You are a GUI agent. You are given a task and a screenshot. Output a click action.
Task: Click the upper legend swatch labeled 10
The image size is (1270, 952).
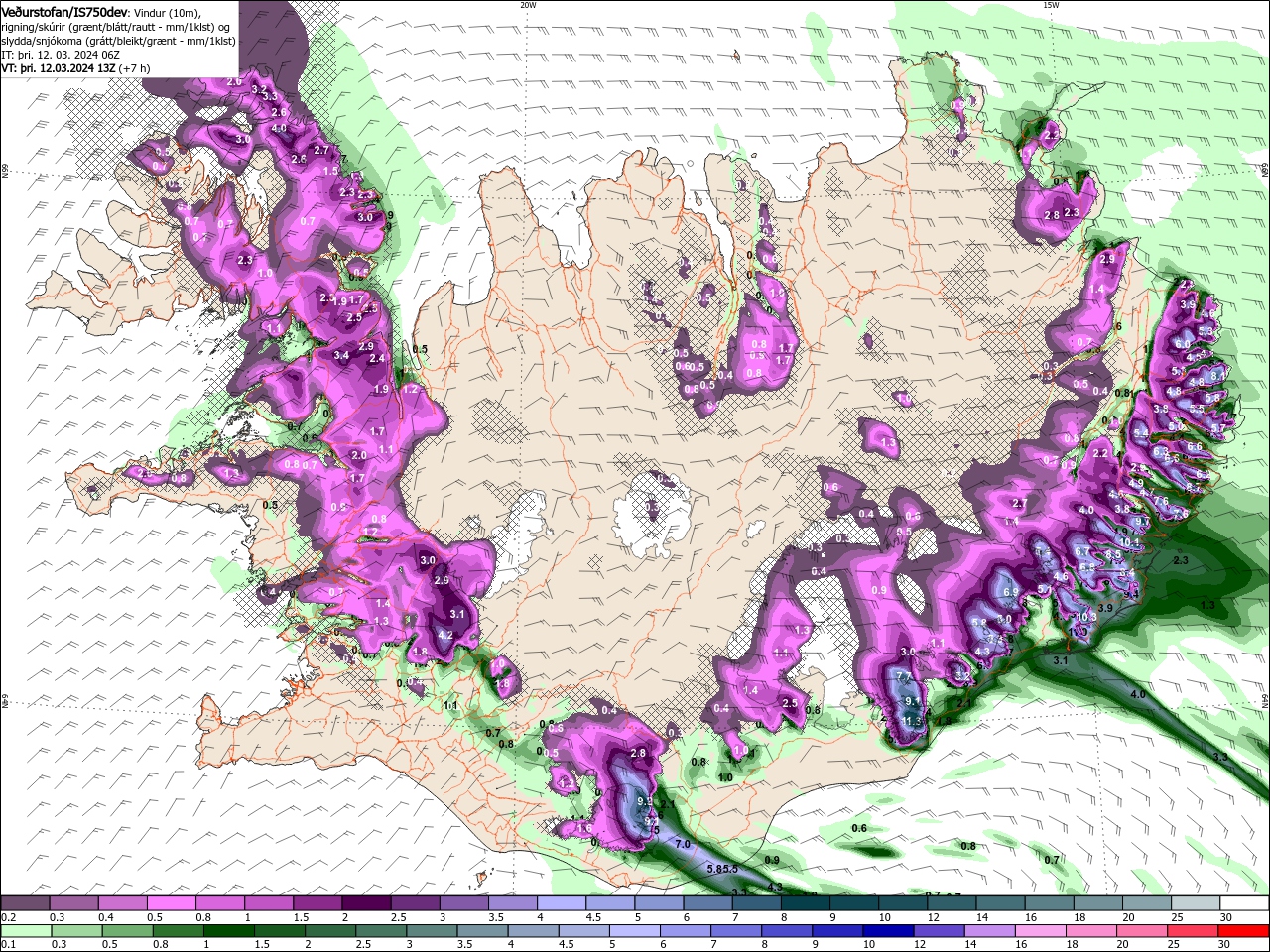coord(902,903)
